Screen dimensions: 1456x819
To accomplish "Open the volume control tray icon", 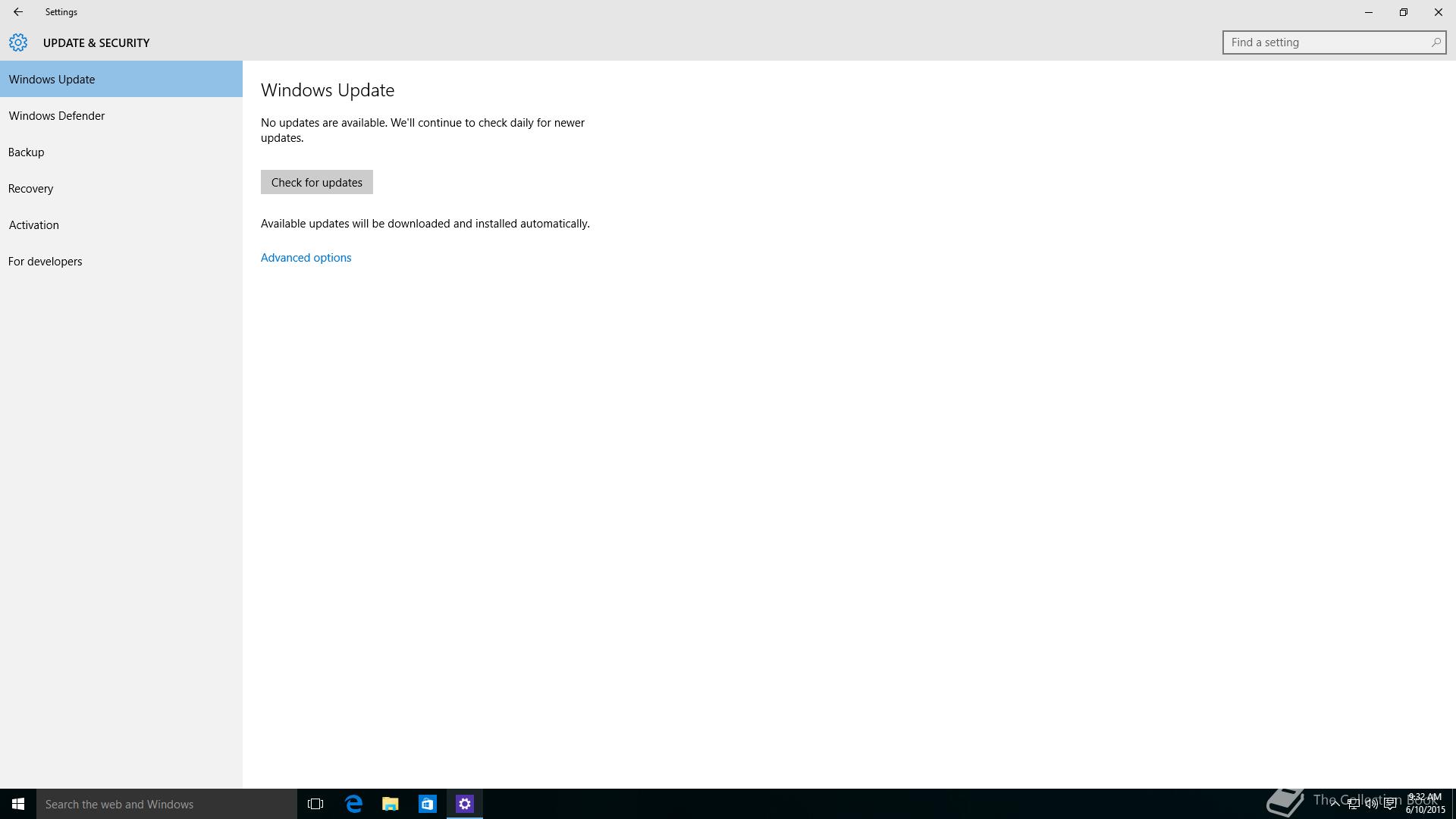I will (1371, 804).
